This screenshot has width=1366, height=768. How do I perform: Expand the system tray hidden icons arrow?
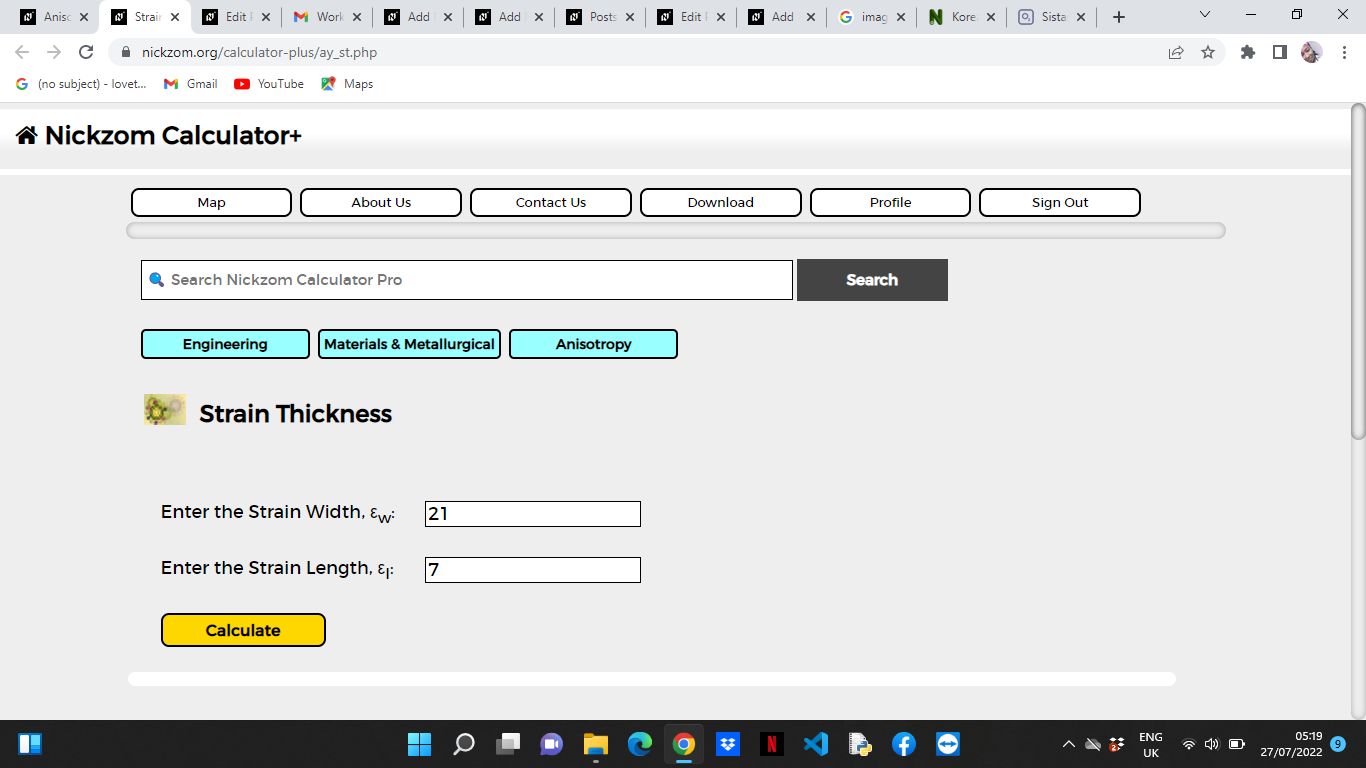(1068, 744)
